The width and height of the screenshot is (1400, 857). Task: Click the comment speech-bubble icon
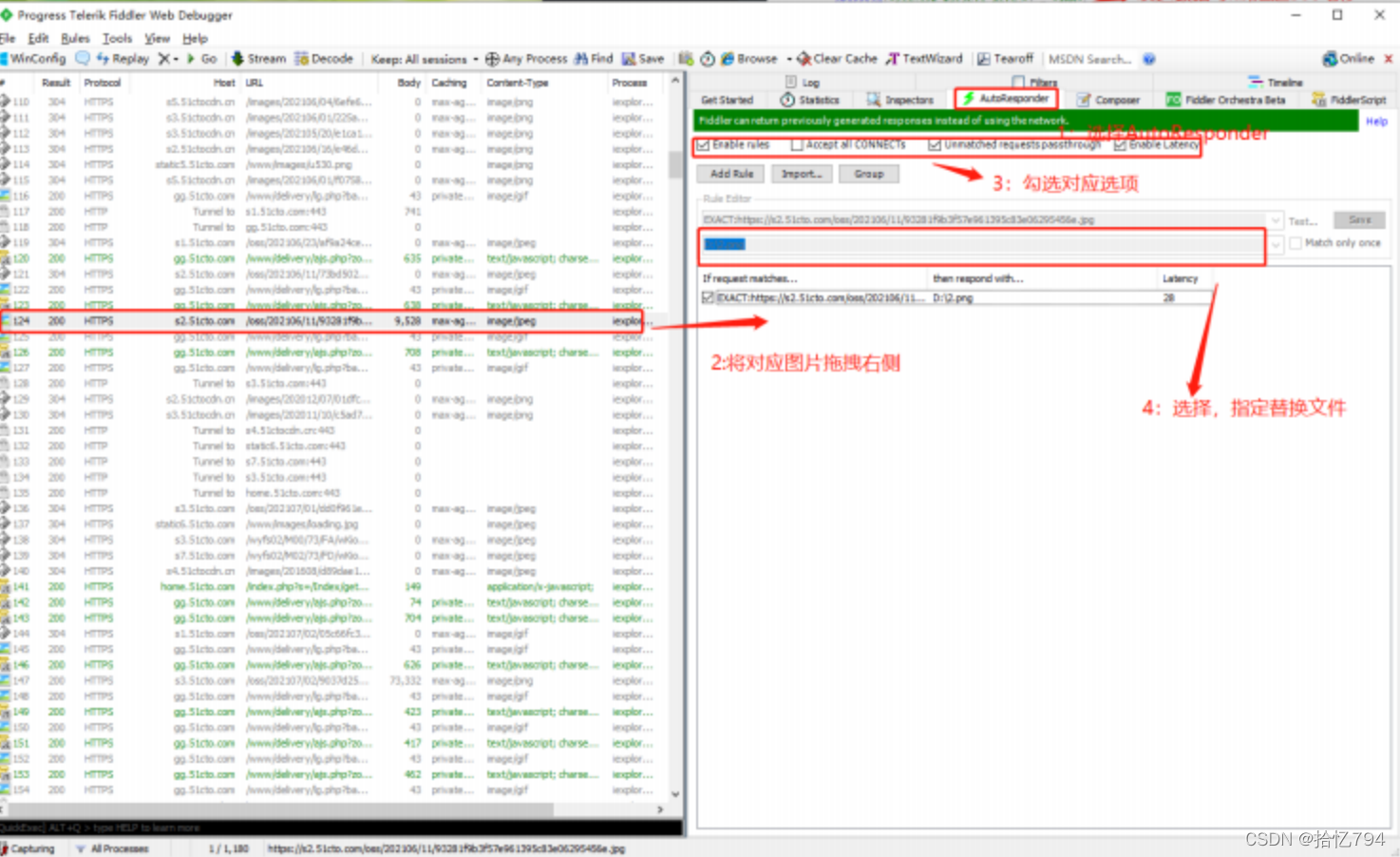click(x=83, y=59)
